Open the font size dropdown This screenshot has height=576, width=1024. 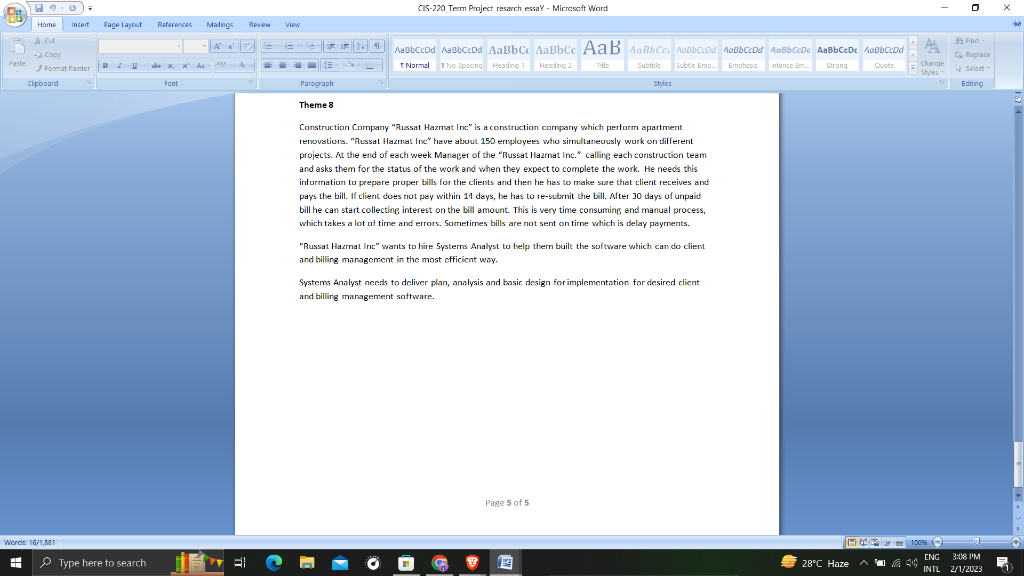click(x=204, y=46)
